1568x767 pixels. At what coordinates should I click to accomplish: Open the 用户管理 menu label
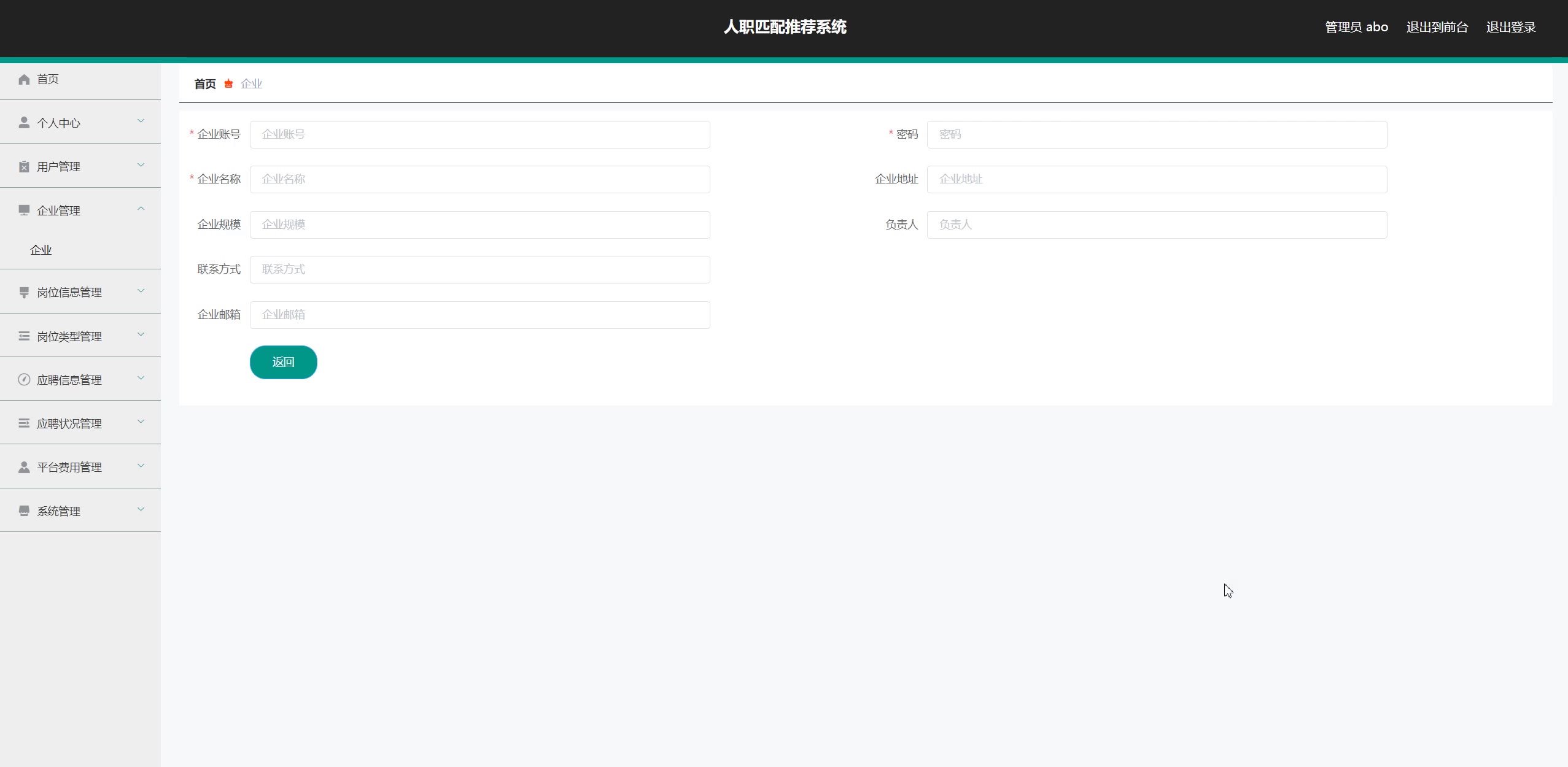(58, 166)
